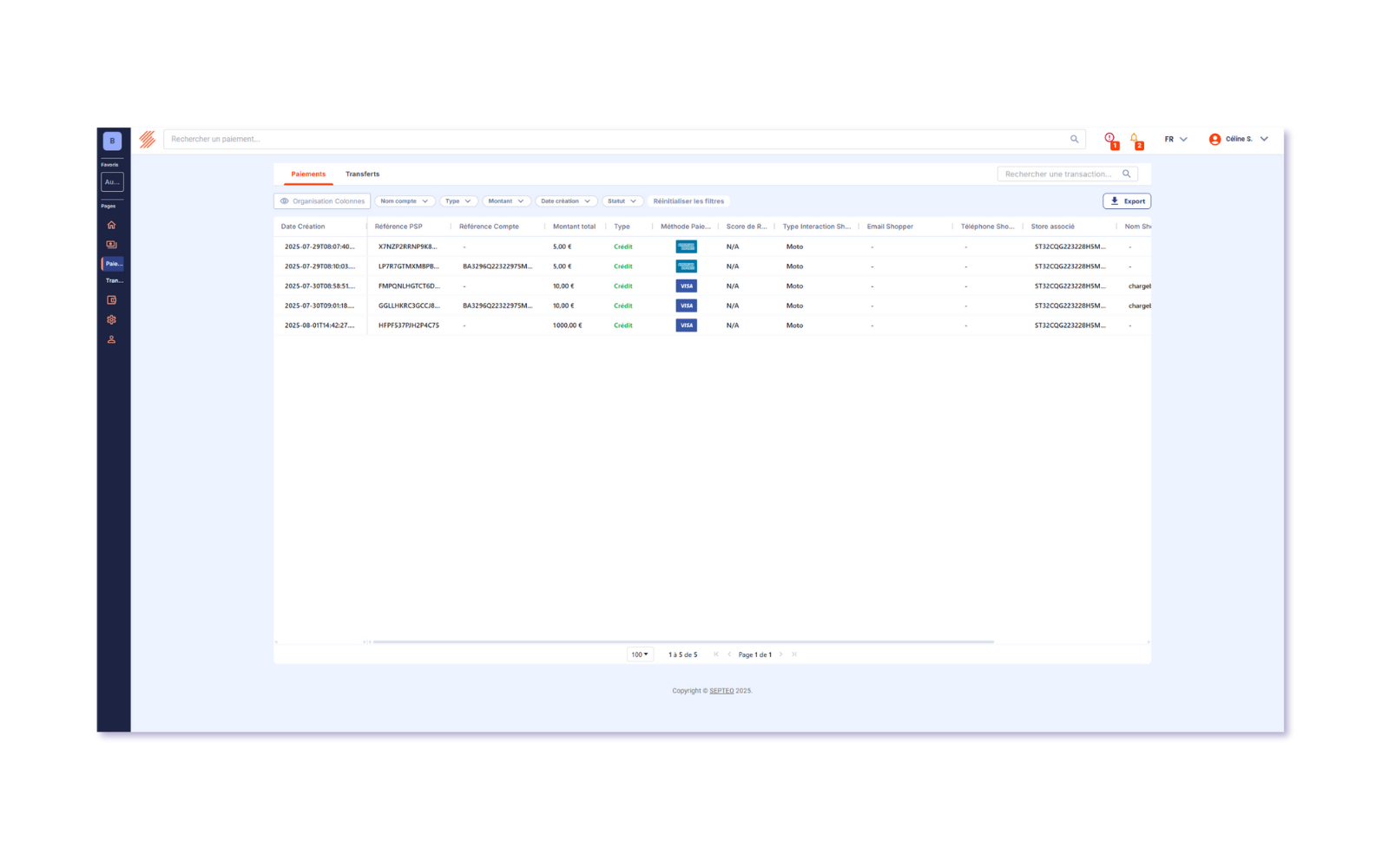Sort by Date Création column header
Image resolution: width=1389 pixels, height=868 pixels.
tap(303, 227)
